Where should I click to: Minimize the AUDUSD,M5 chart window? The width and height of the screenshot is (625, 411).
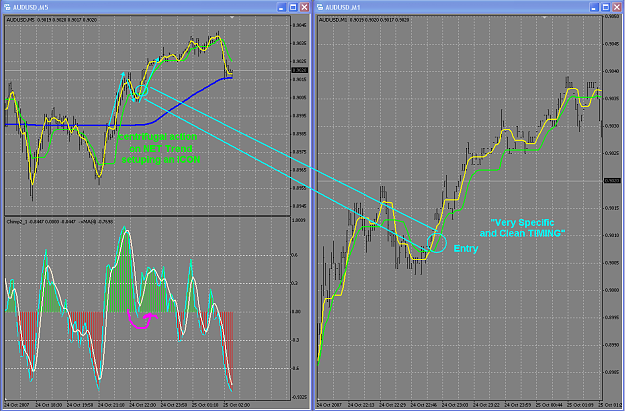pyautogui.click(x=281, y=7)
